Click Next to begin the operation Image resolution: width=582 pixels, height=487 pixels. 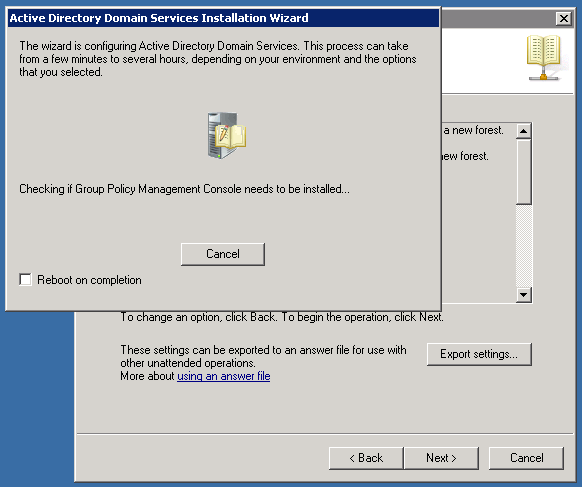point(441,458)
